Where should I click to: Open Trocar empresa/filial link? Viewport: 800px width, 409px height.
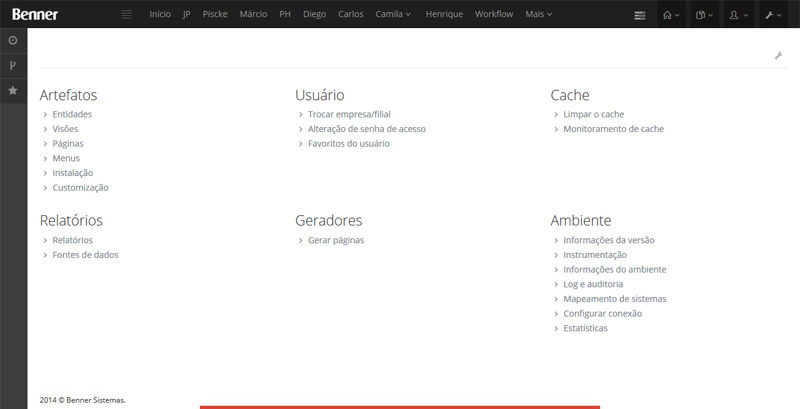[349, 114]
